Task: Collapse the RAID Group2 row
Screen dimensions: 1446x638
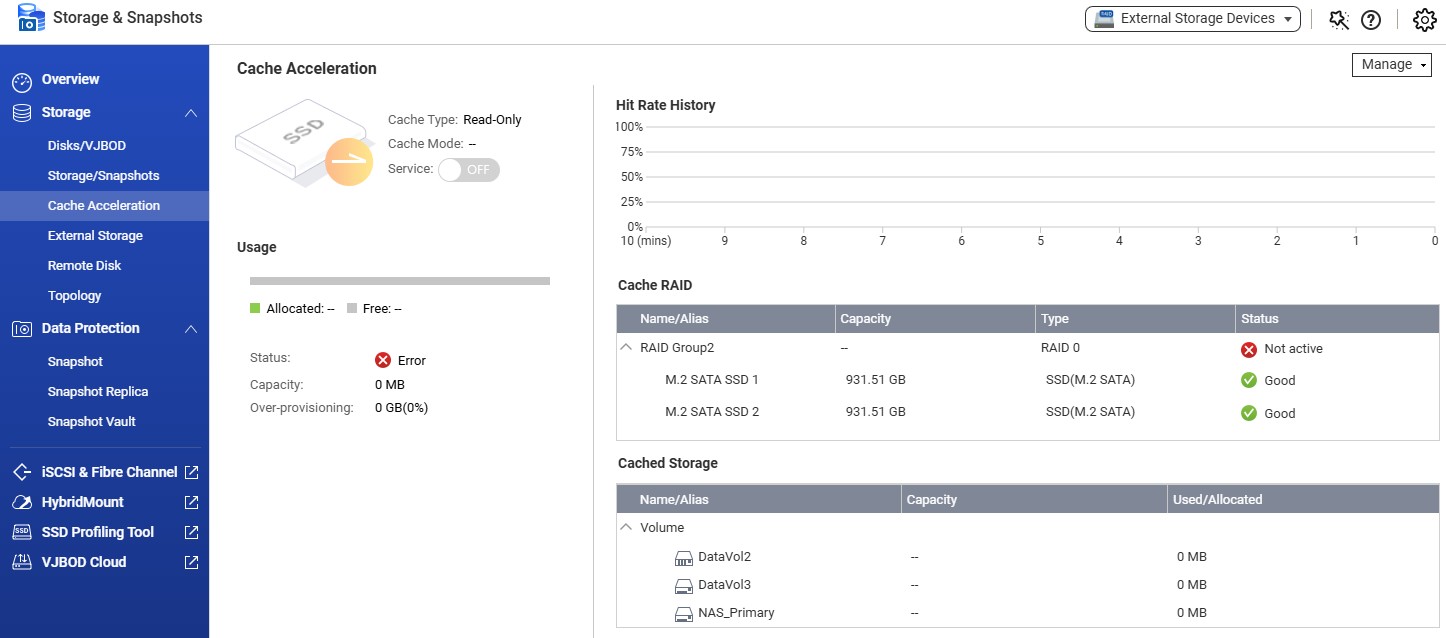Action: (626, 348)
